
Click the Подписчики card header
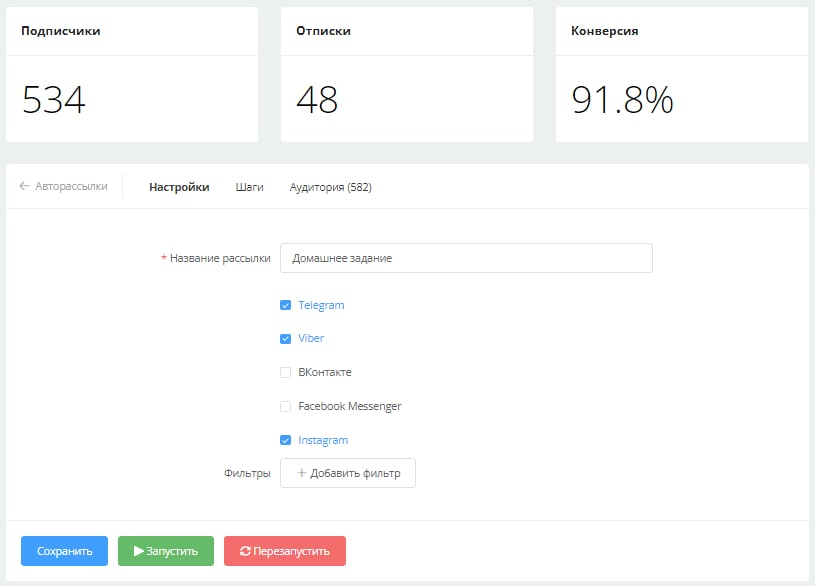(x=61, y=31)
